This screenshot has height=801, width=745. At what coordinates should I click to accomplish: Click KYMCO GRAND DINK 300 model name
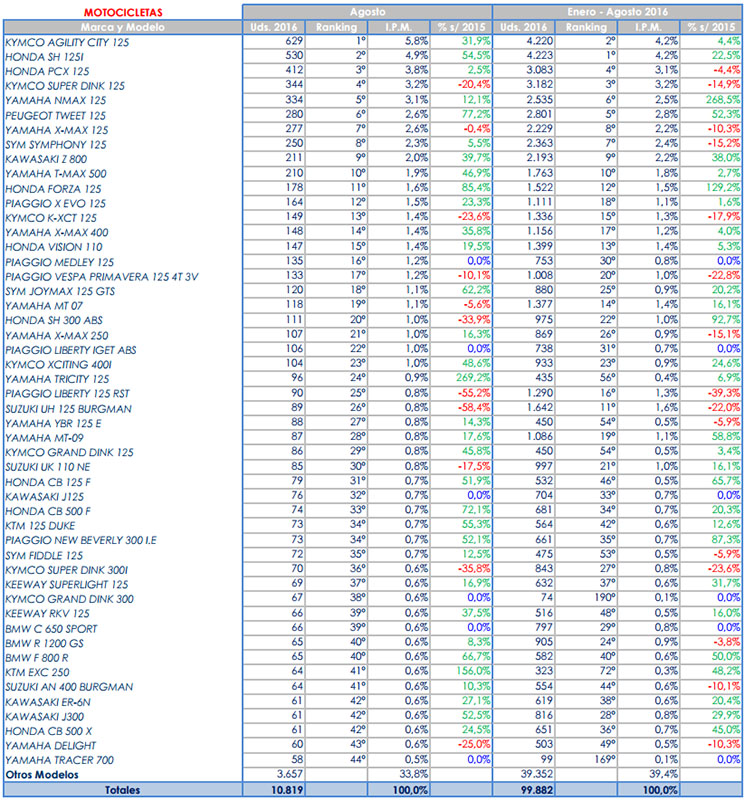tap(69, 599)
